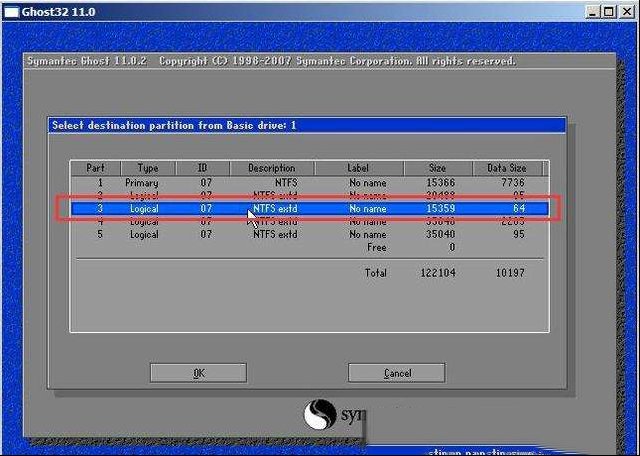The height and width of the screenshot is (456, 640).
Task: Click 'No name' label in partition 5 row
Action: [368, 234]
